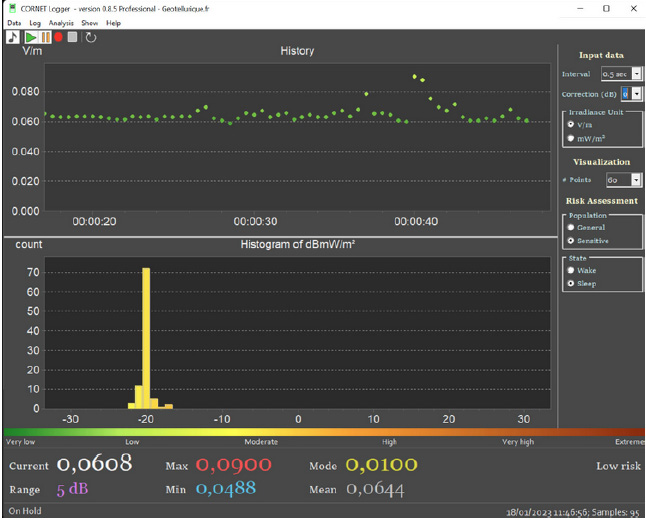The image size is (646, 520).
Task: Open the Analysis menu
Action: pos(61,22)
